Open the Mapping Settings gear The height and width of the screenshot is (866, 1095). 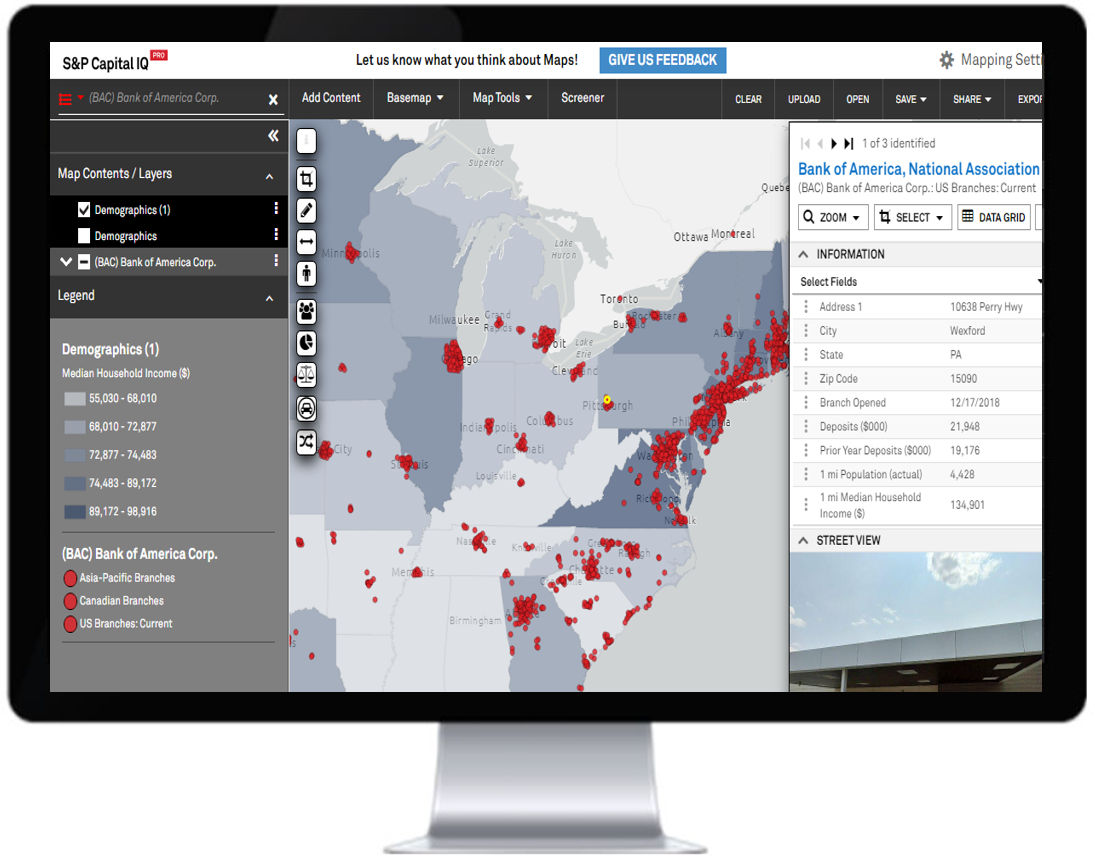[x=946, y=60]
